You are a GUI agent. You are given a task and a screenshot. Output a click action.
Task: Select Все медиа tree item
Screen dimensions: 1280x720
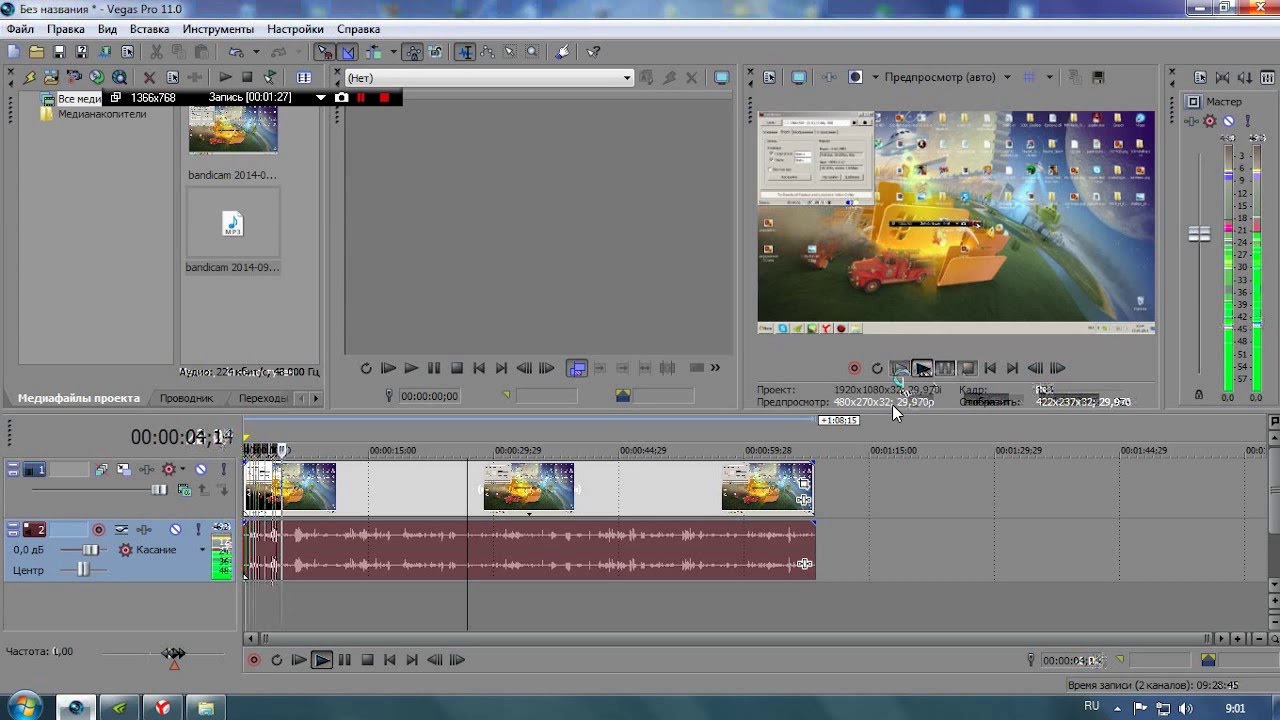[79, 99]
